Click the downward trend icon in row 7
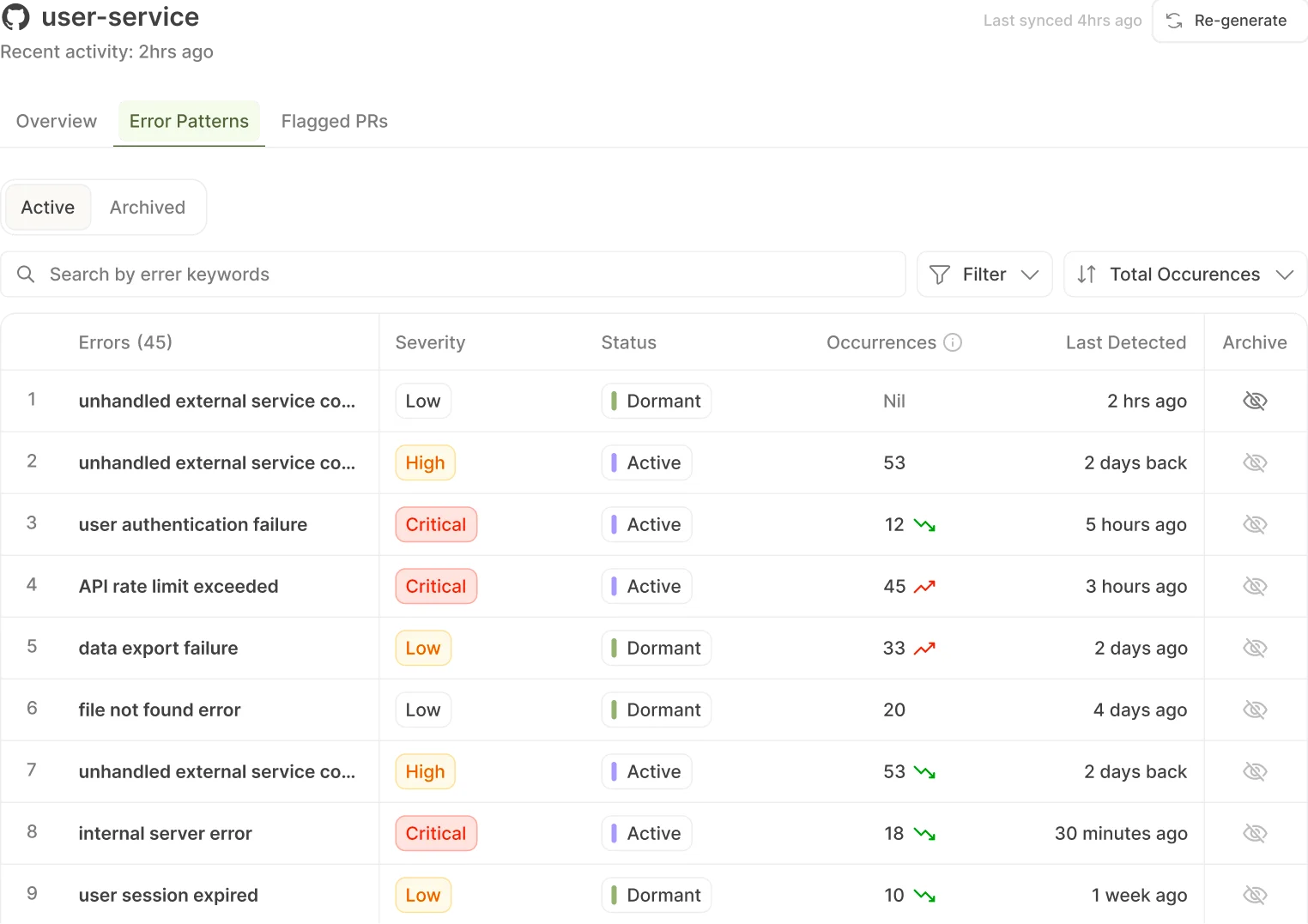 pyautogui.click(x=924, y=772)
